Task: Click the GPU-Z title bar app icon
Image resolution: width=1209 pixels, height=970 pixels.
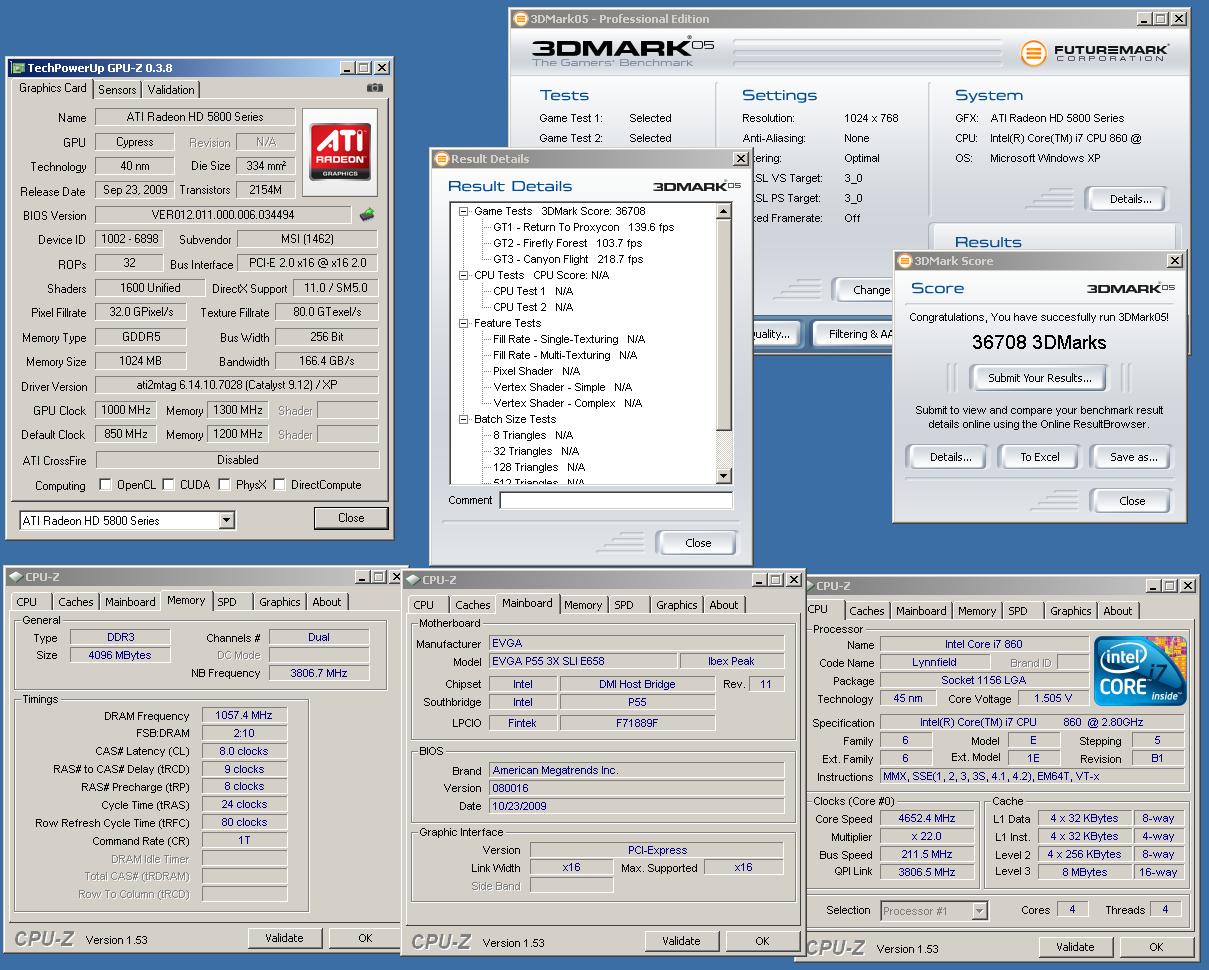Action: click(x=18, y=68)
